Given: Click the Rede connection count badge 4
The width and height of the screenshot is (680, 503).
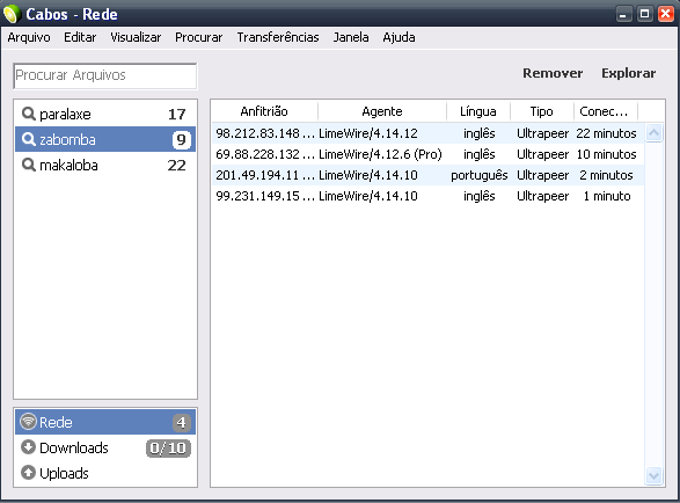Looking at the screenshot, I should [x=181, y=422].
